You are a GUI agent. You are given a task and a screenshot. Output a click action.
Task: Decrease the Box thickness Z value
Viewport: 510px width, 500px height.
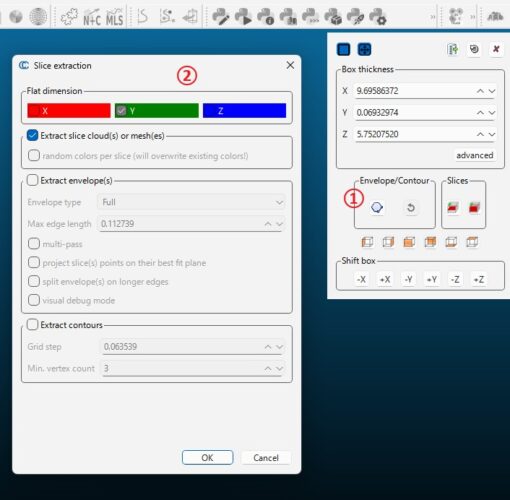pyautogui.click(x=492, y=134)
